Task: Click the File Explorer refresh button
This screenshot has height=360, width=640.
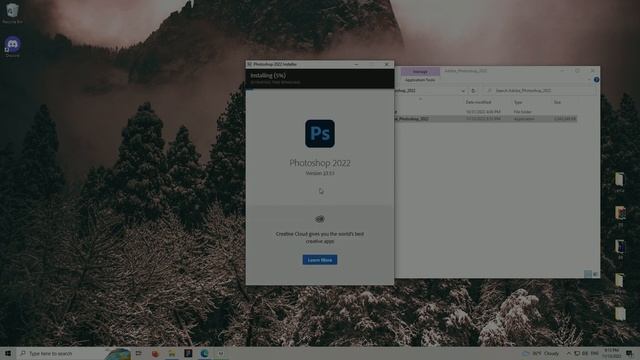Action: (473, 91)
